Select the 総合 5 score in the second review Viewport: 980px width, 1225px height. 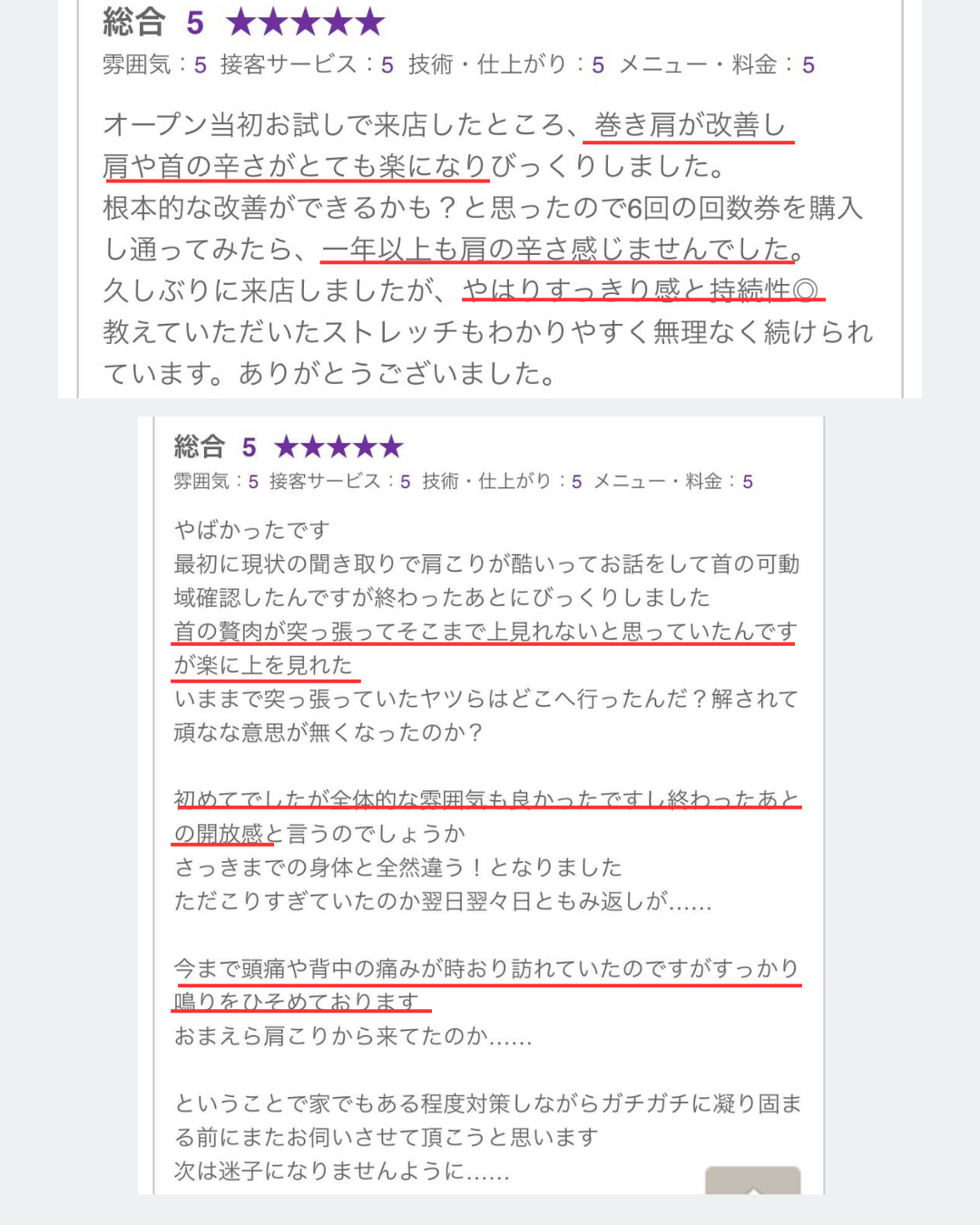(x=215, y=446)
